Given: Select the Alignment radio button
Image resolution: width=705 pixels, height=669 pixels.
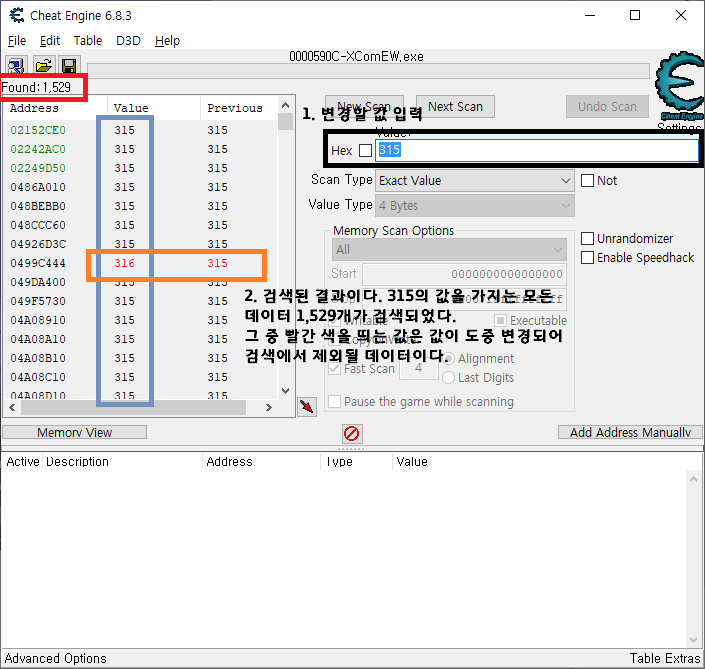Looking at the screenshot, I should click(448, 359).
